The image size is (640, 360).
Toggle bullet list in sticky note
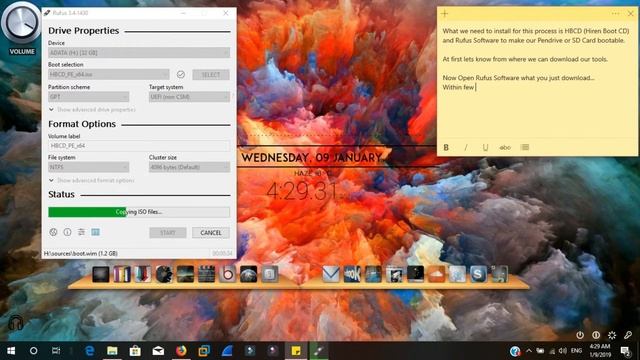point(525,147)
